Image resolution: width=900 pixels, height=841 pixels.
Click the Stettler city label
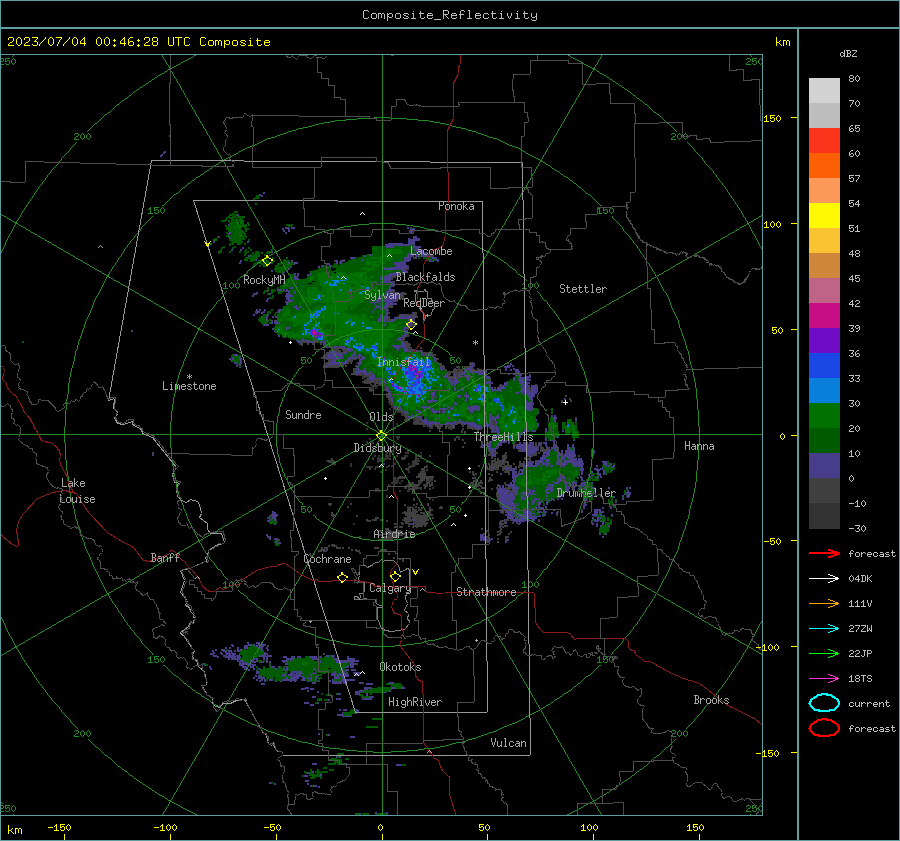[583, 289]
